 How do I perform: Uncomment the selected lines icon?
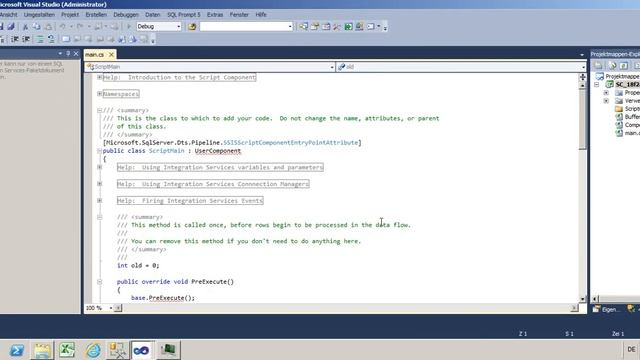(x=51, y=39)
